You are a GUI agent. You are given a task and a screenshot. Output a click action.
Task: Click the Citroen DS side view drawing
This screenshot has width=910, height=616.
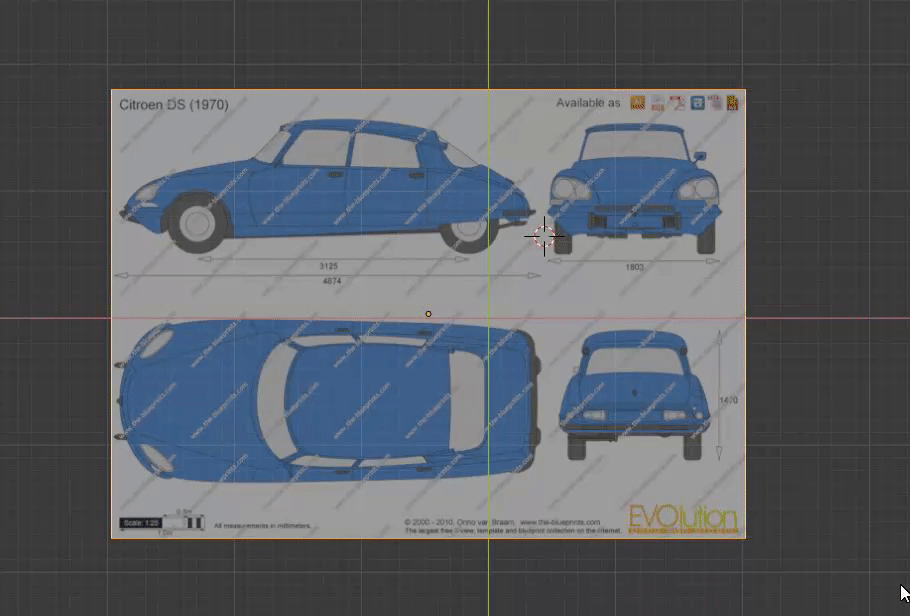pos(328,186)
